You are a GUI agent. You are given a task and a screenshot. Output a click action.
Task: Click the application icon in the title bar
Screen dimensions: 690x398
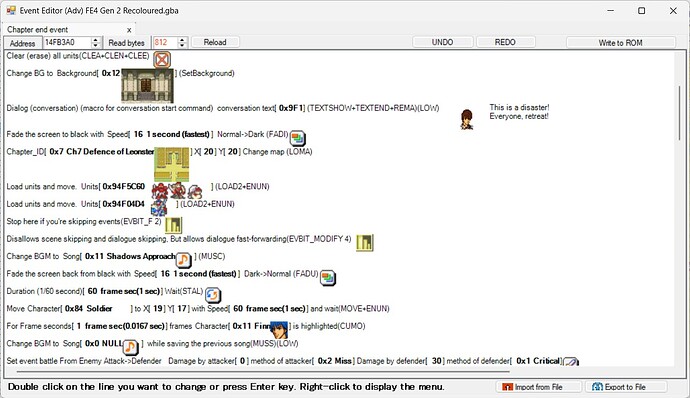[x=11, y=10]
